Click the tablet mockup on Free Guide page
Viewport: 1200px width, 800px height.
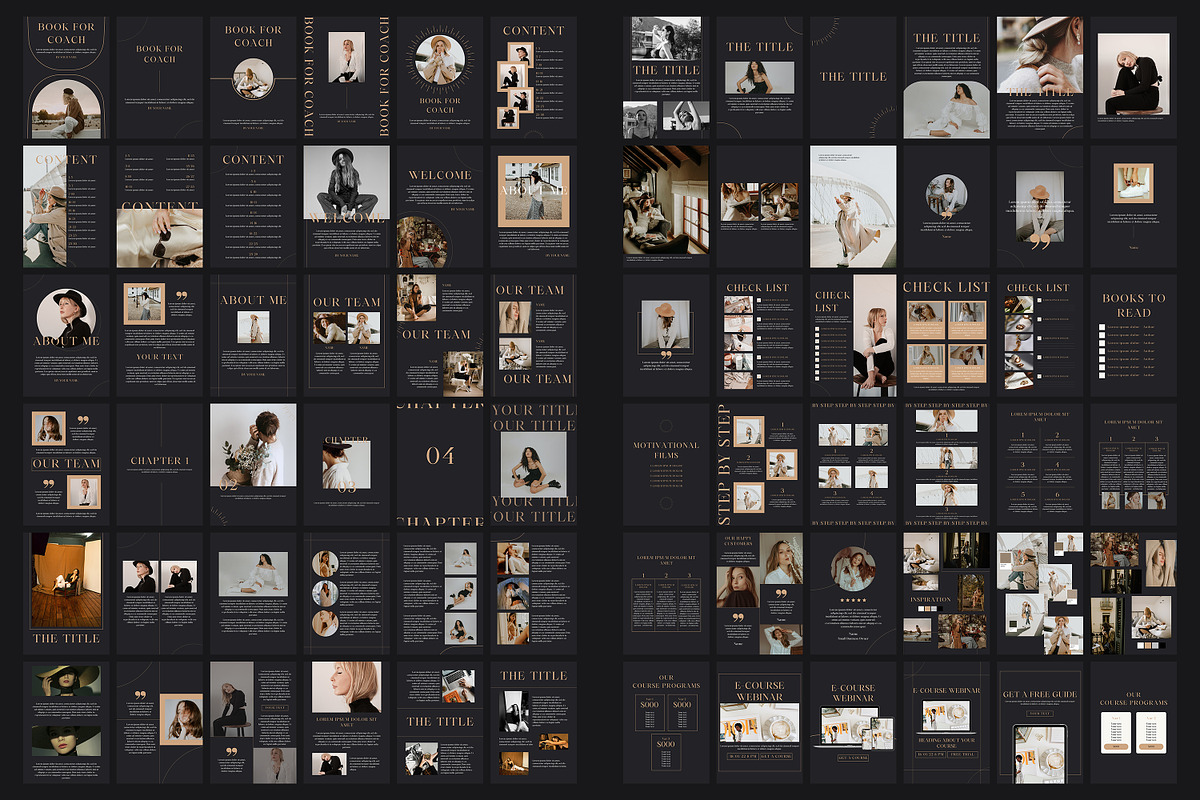point(1040,752)
